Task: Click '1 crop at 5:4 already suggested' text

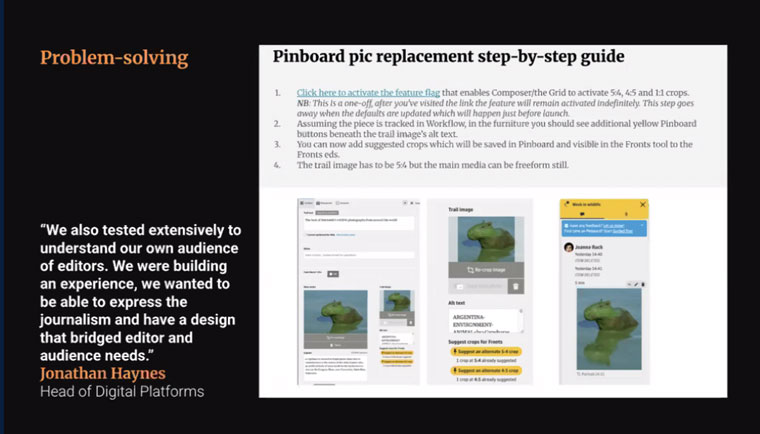Action: 486,361
